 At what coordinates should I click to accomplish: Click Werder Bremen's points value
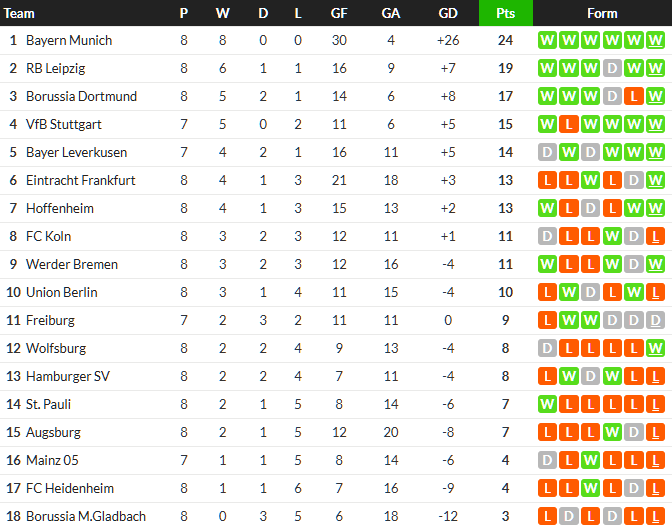tap(505, 265)
